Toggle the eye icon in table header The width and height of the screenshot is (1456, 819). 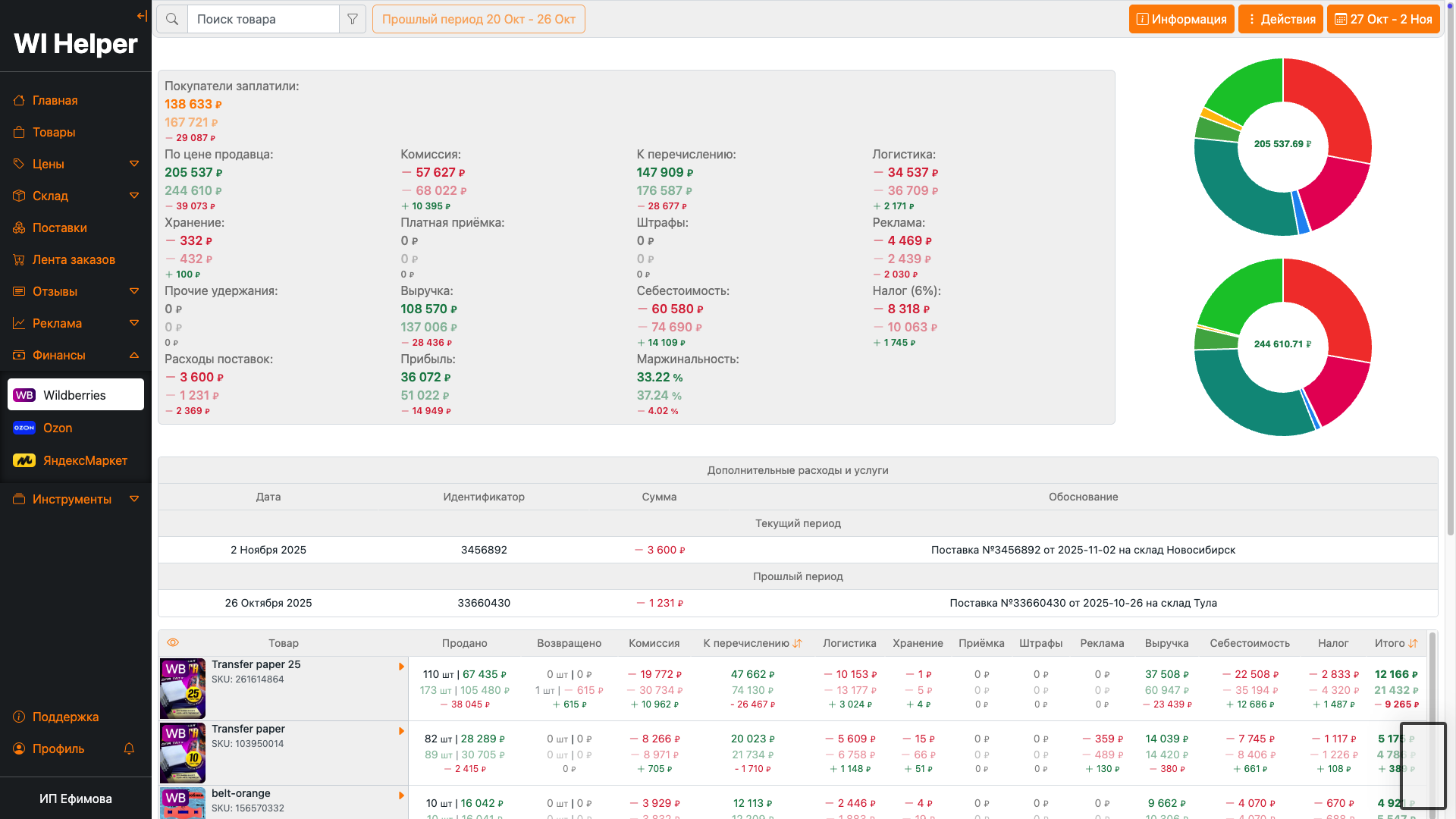point(173,642)
